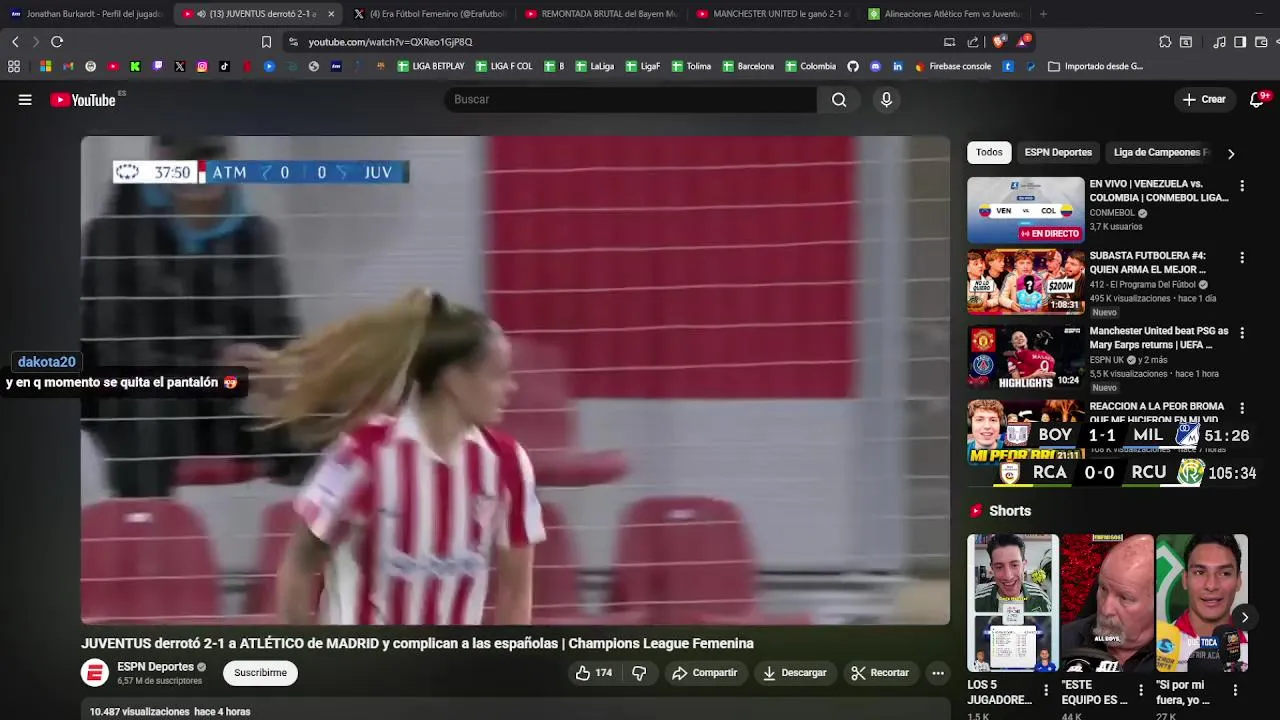The height and width of the screenshot is (720, 1280).
Task: Open the YouTube guide hamburger menu
Action: coord(25,100)
